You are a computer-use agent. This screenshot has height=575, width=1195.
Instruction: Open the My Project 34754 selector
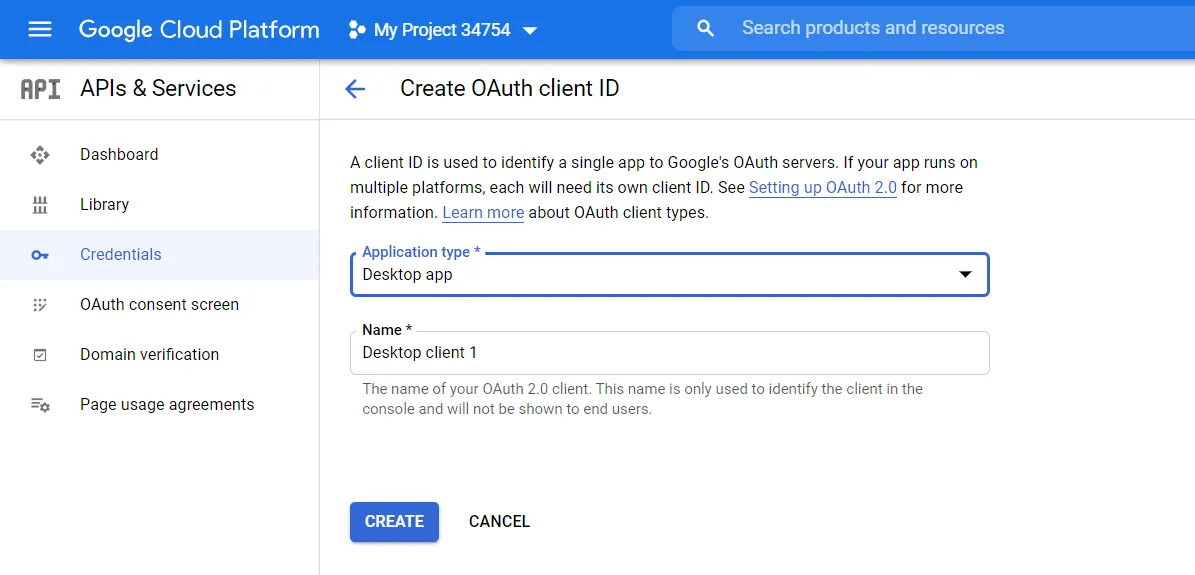[443, 31]
